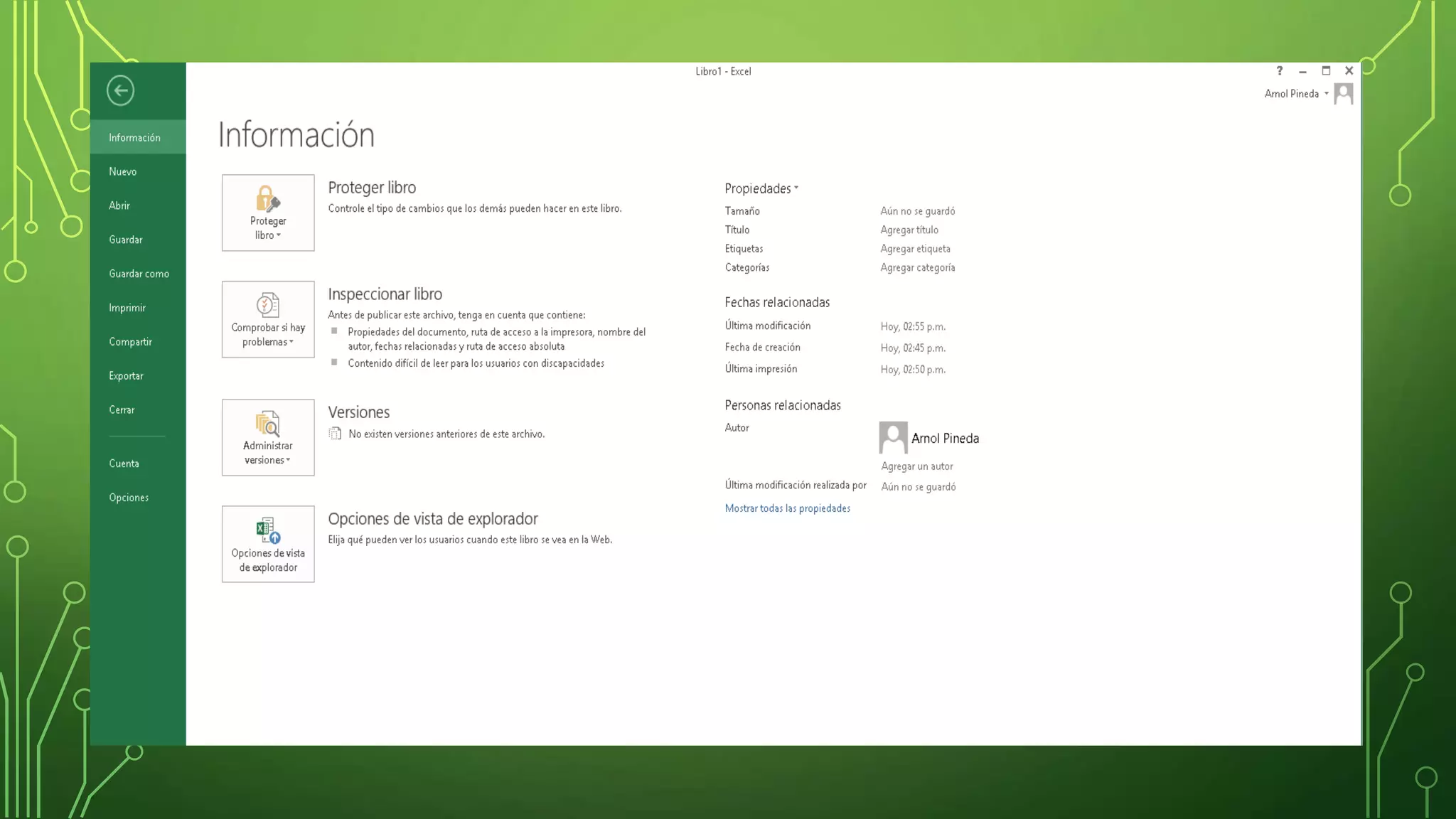Open Guardar como in sidebar
Image resolution: width=1456 pixels, height=819 pixels.
click(139, 274)
